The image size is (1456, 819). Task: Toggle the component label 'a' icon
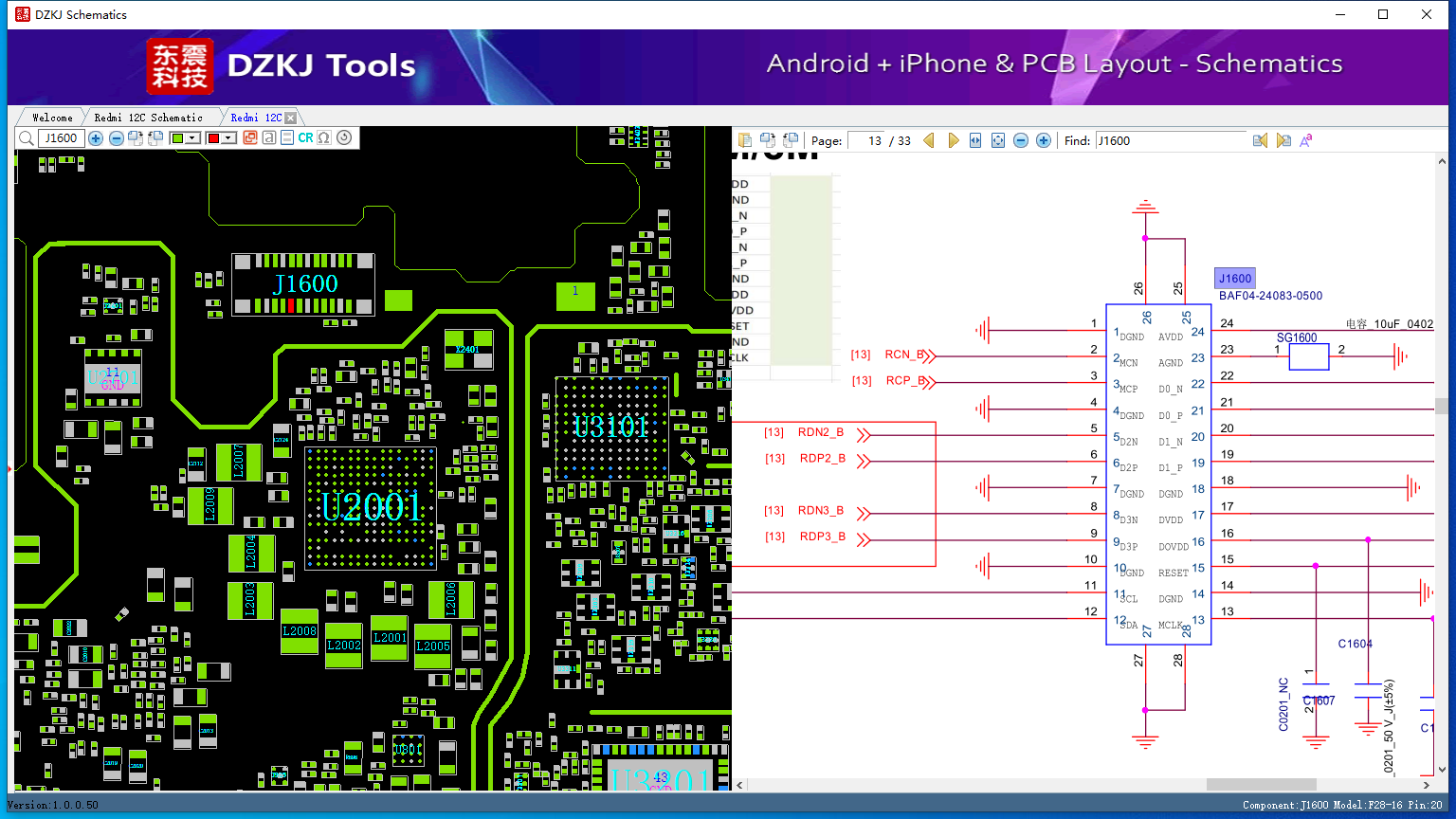tap(269, 138)
